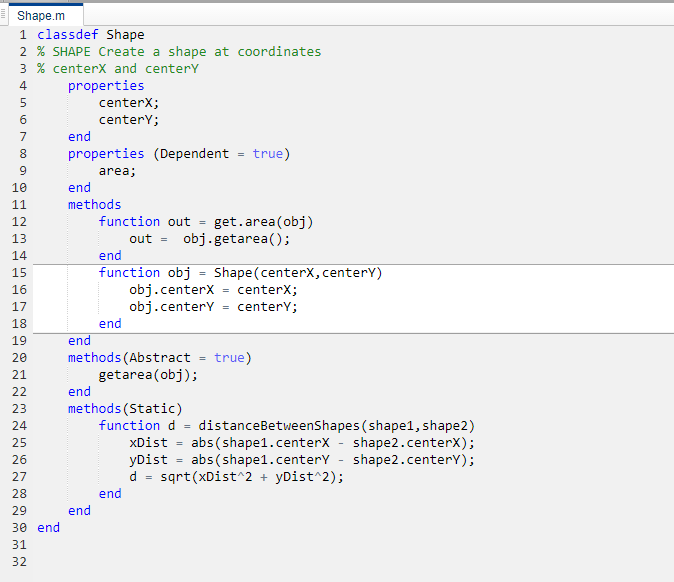
Task: Click line number 1 in the gutter
Action: click(x=22, y=35)
